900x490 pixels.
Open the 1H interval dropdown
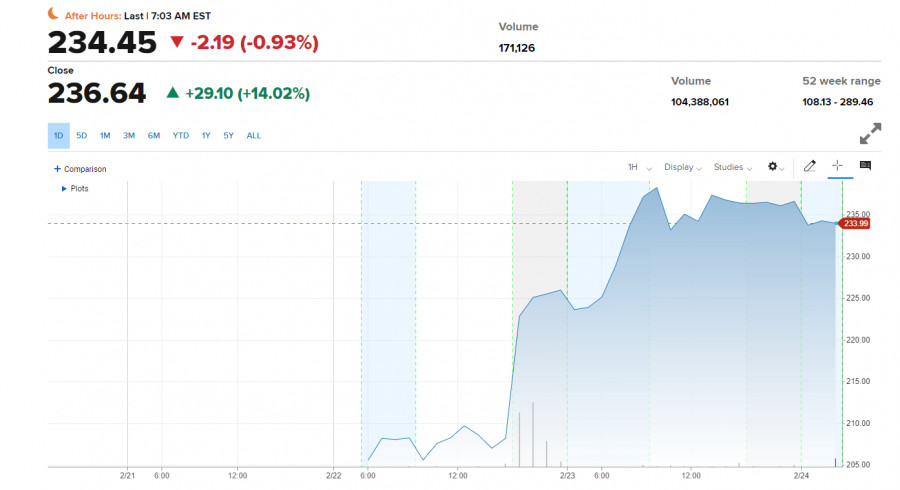pyautogui.click(x=638, y=167)
